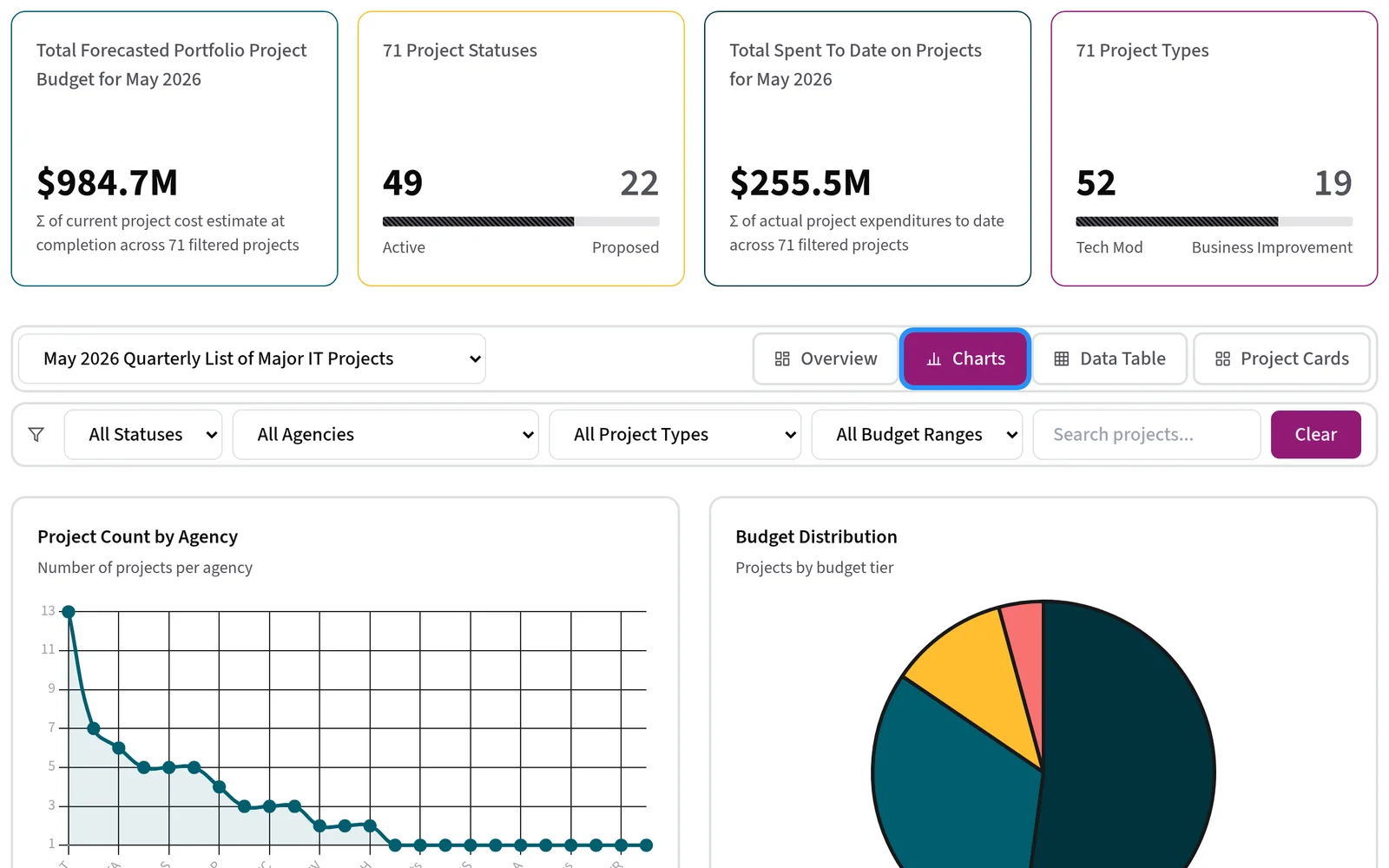
Task: Click the 52 Tech Mod count
Action: pyautogui.click(x=1096, y=183)
